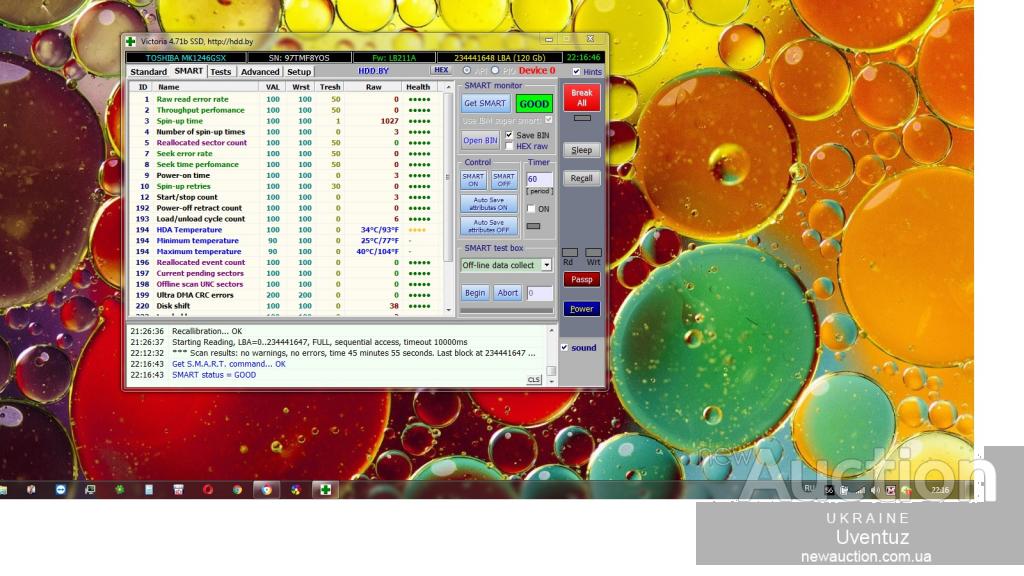This screenshot has height=576, width=1024.
Task: Click the blue Power button
Action: (581, 309)
